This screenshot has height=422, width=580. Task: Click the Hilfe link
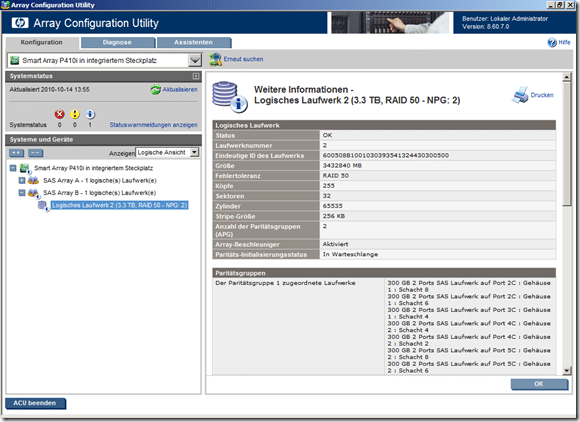tap(564, 43)
